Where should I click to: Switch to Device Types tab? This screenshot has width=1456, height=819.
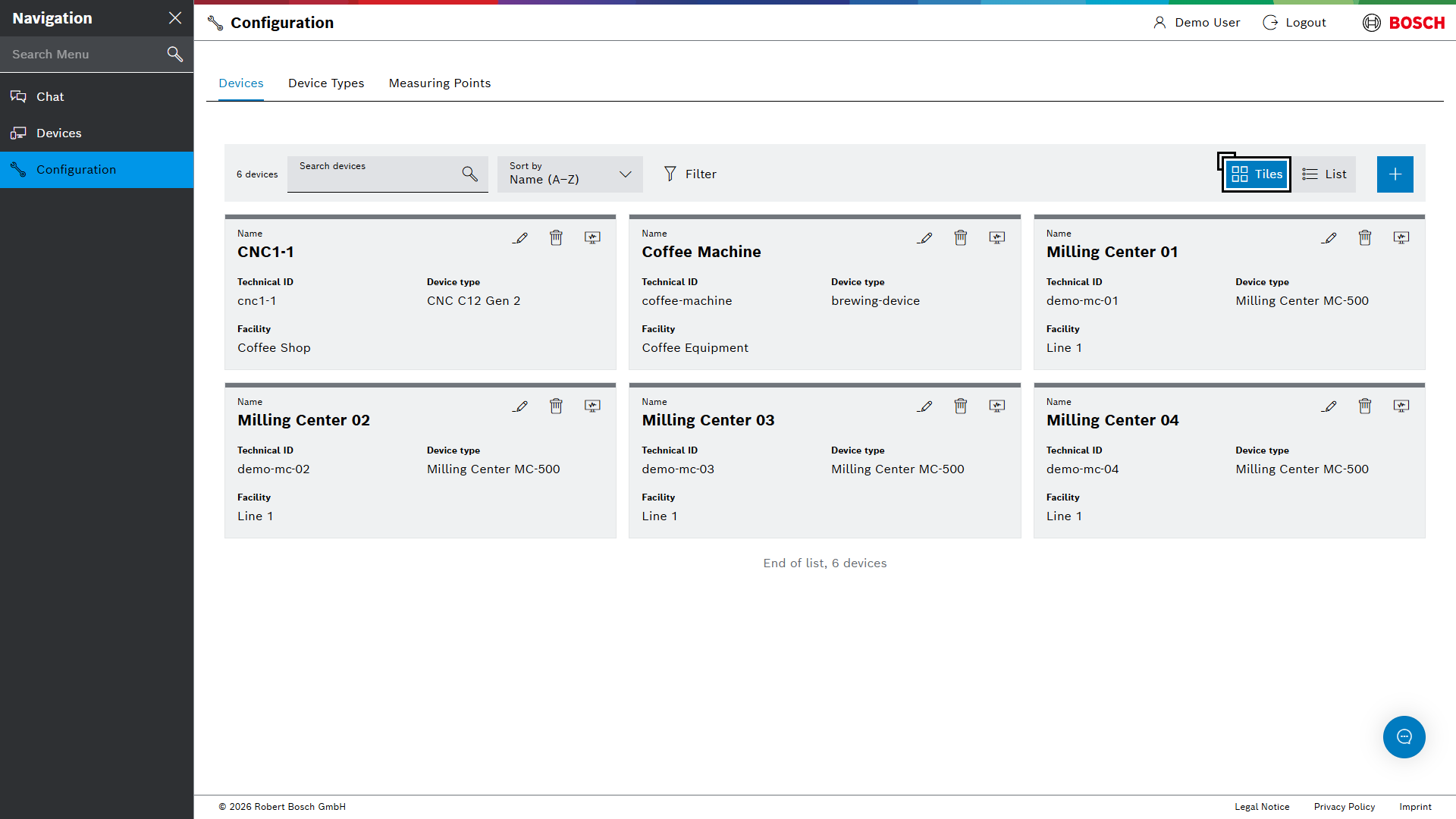click(326, 83)
